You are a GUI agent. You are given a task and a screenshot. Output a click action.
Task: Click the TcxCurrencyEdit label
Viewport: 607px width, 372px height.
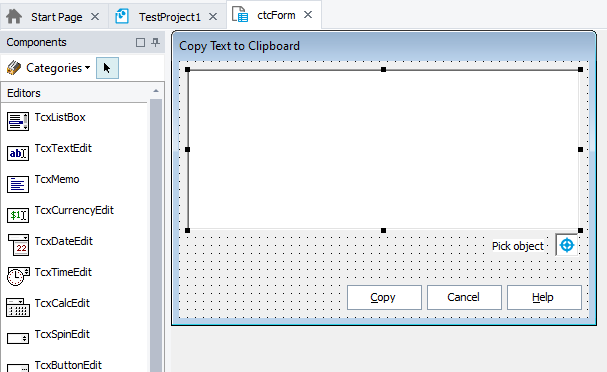click(74, 210)
